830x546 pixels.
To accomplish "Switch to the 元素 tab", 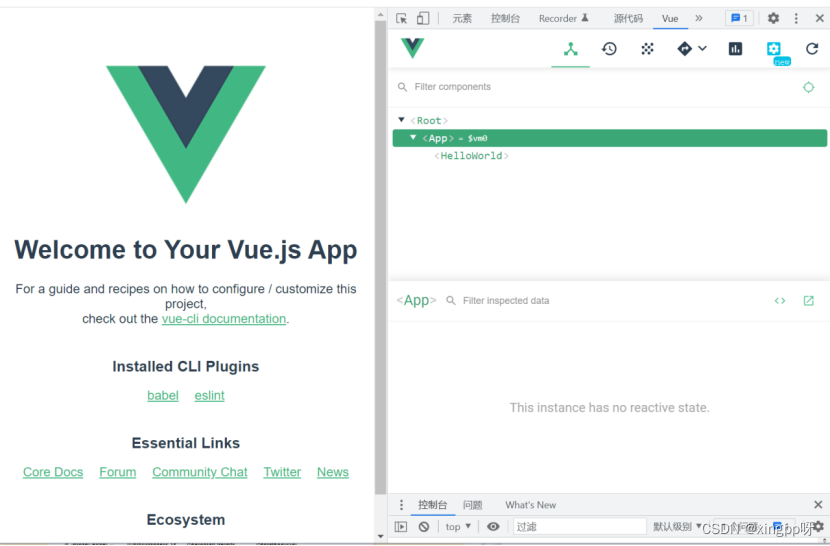I will [462, 19].
